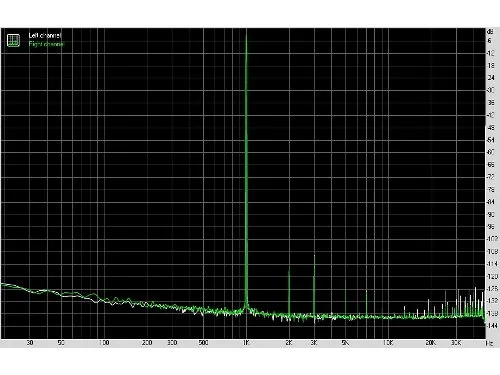
Task: Click the 500 frequency axis label
Action: pos(203,343)
